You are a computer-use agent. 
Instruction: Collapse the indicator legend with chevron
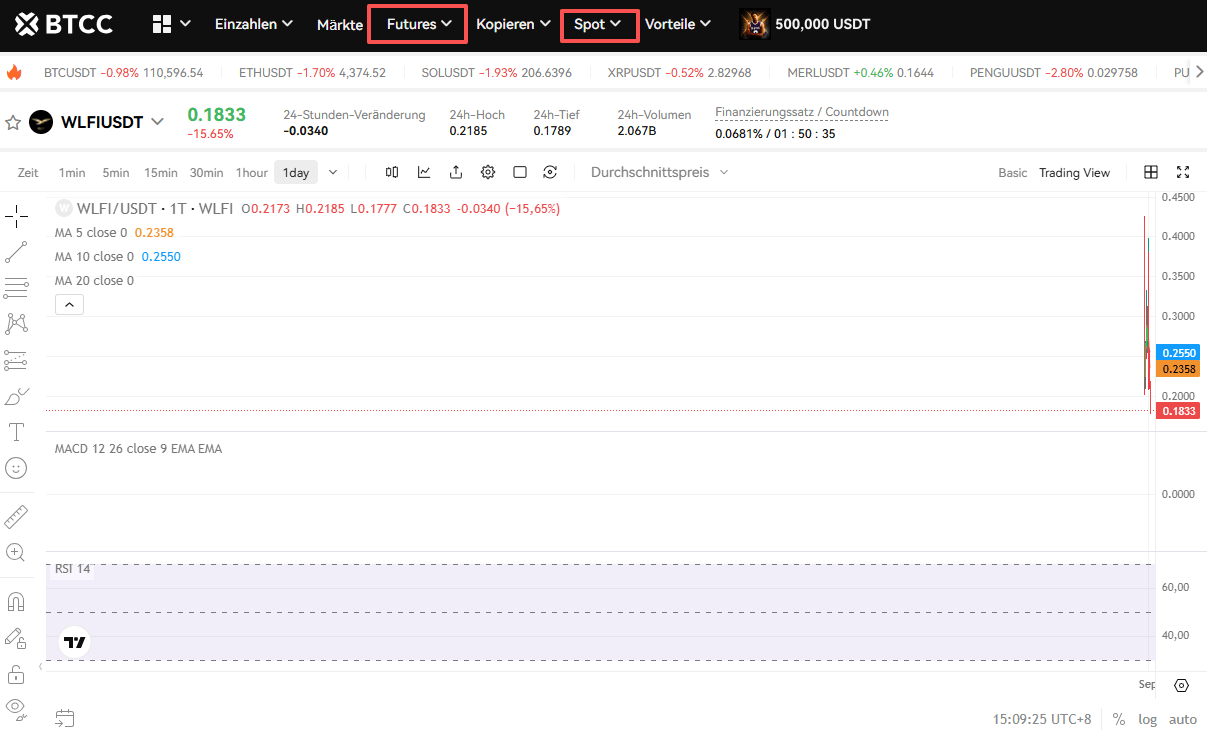69,304
